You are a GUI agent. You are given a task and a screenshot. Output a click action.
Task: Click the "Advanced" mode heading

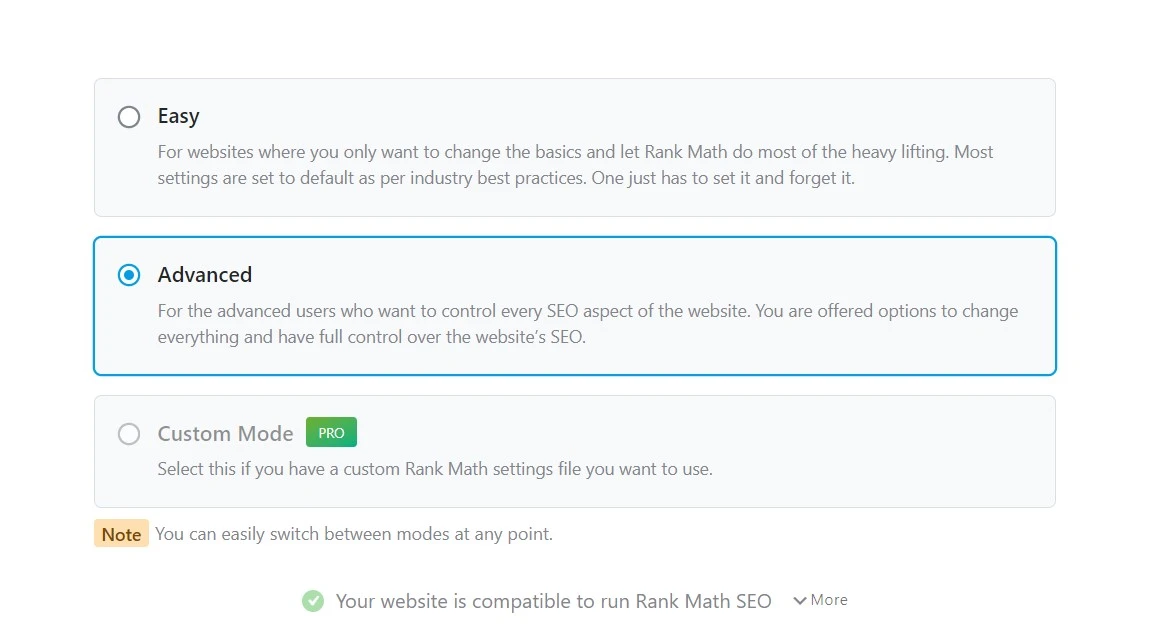click(x=205, y=275)
